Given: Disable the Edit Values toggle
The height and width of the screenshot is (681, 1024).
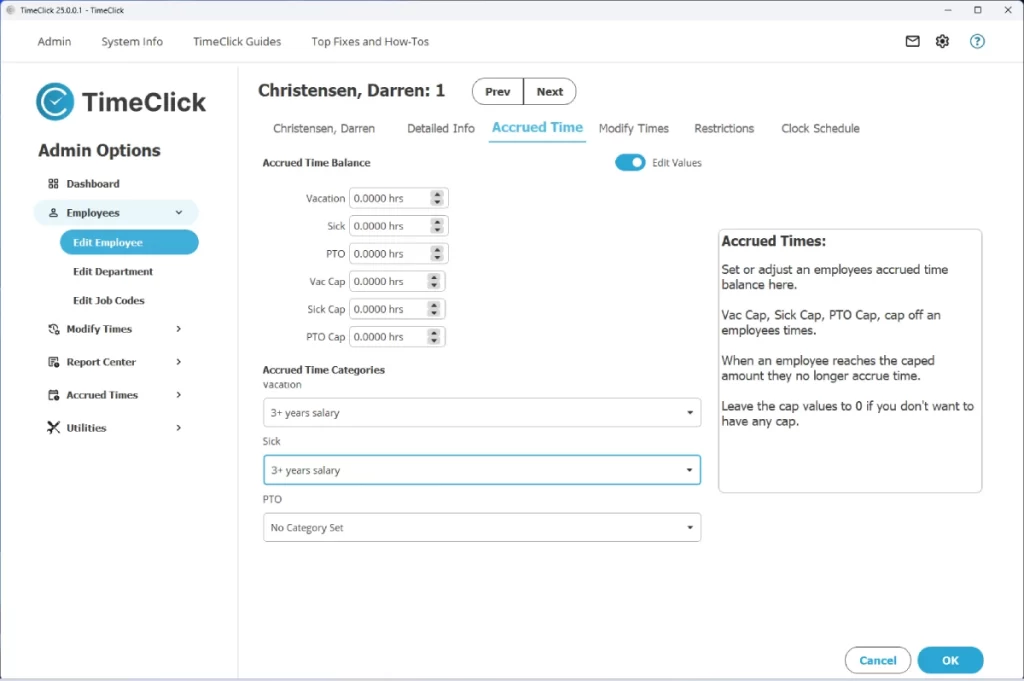Looking at the screenshot, I should pyautogui.click(x=630, y=161).
